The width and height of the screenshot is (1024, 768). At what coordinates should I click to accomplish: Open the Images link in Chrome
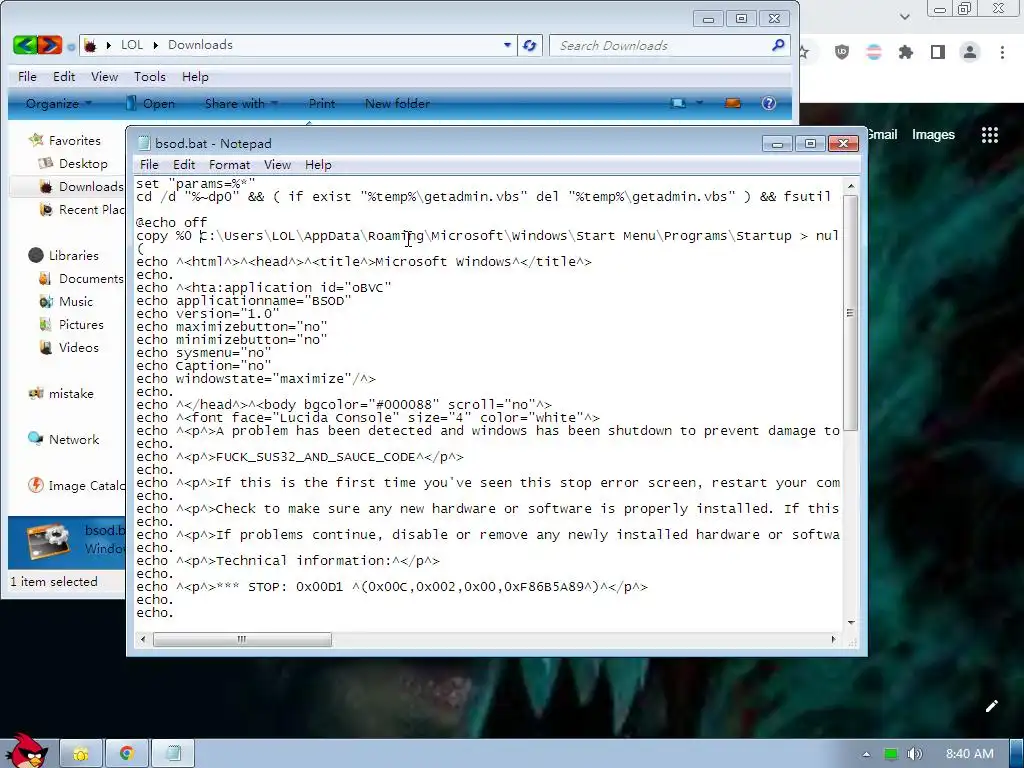[933, 135]
